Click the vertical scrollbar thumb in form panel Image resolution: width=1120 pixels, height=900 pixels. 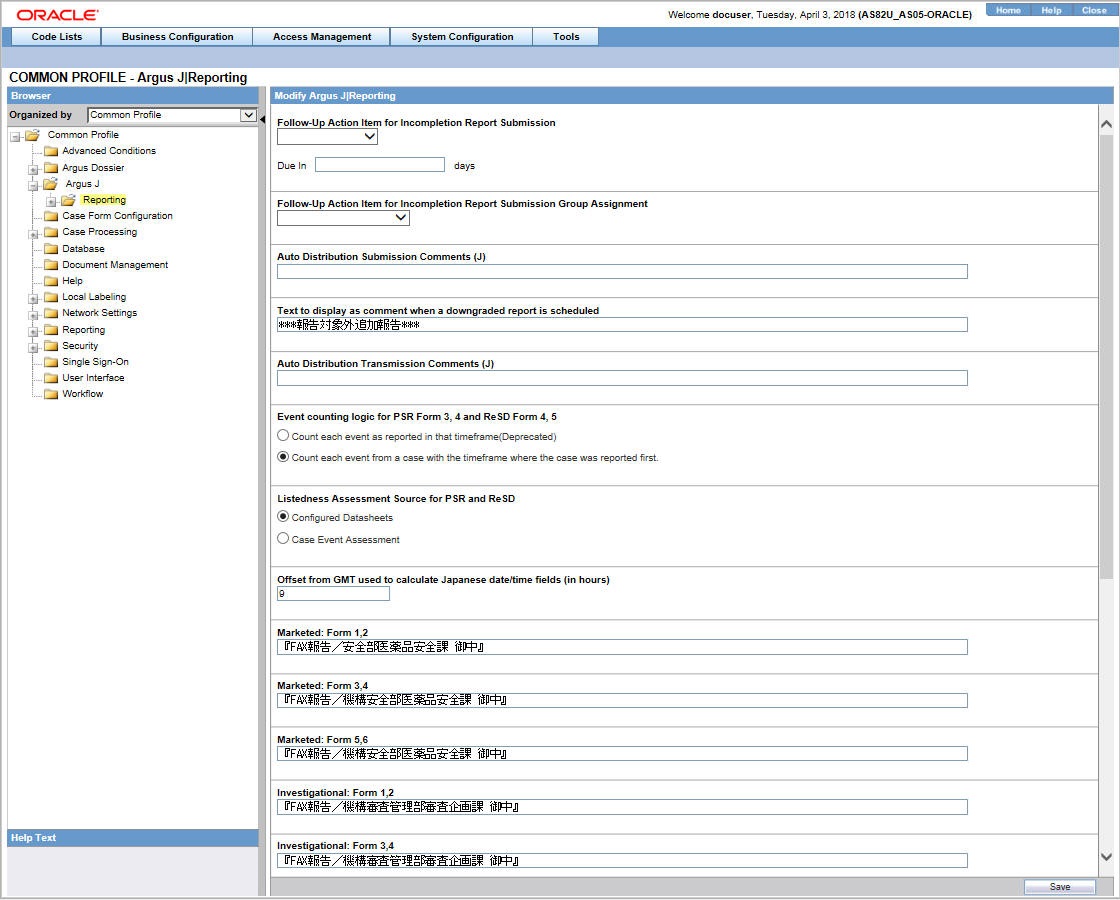(x=1106, y=357)
